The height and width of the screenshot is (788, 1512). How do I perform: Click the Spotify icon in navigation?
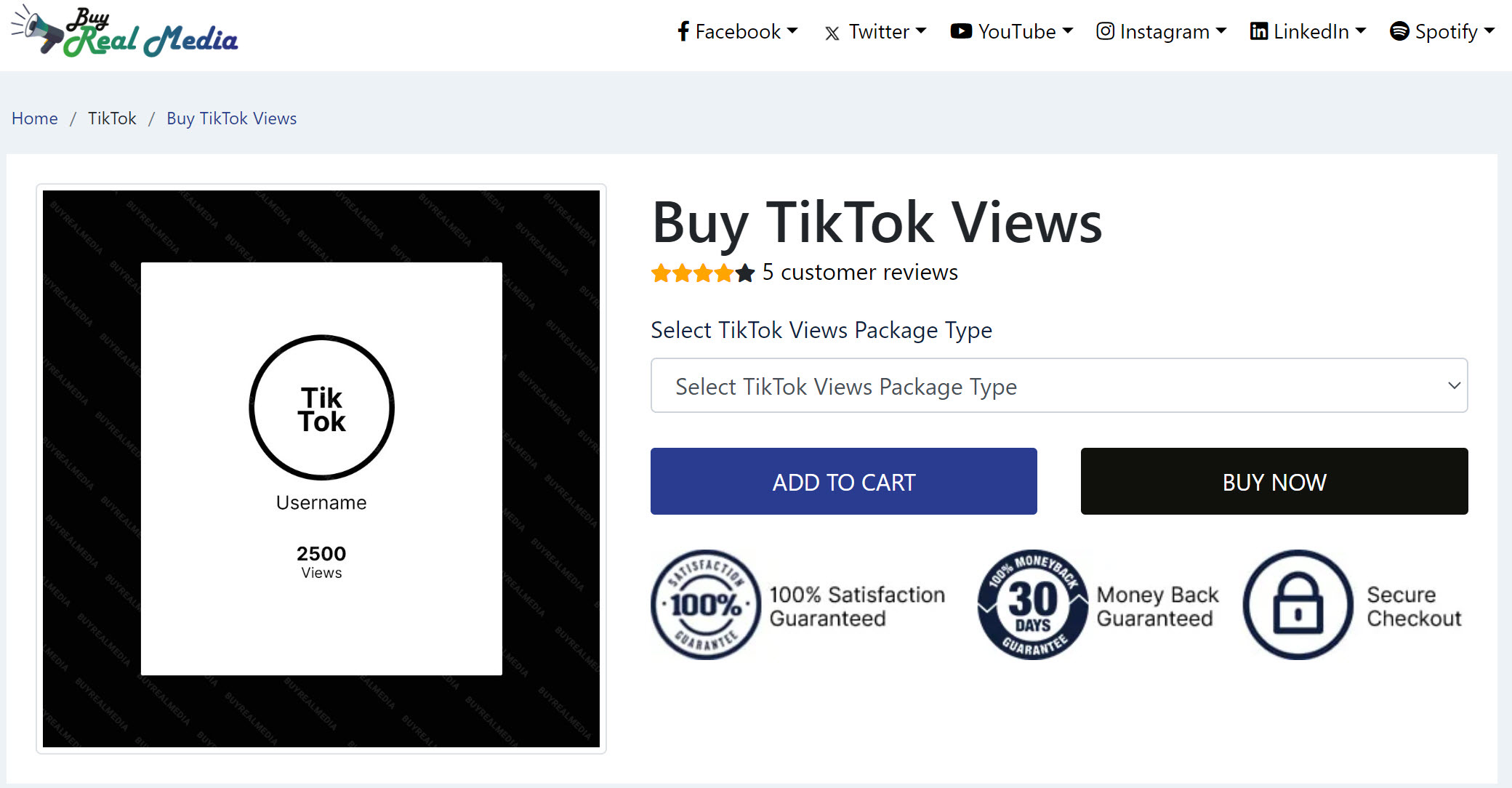coord(1399,31)
